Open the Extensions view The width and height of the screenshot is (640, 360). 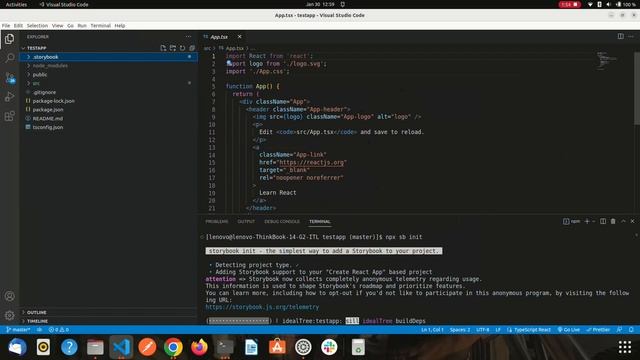[x=9, y=116]
